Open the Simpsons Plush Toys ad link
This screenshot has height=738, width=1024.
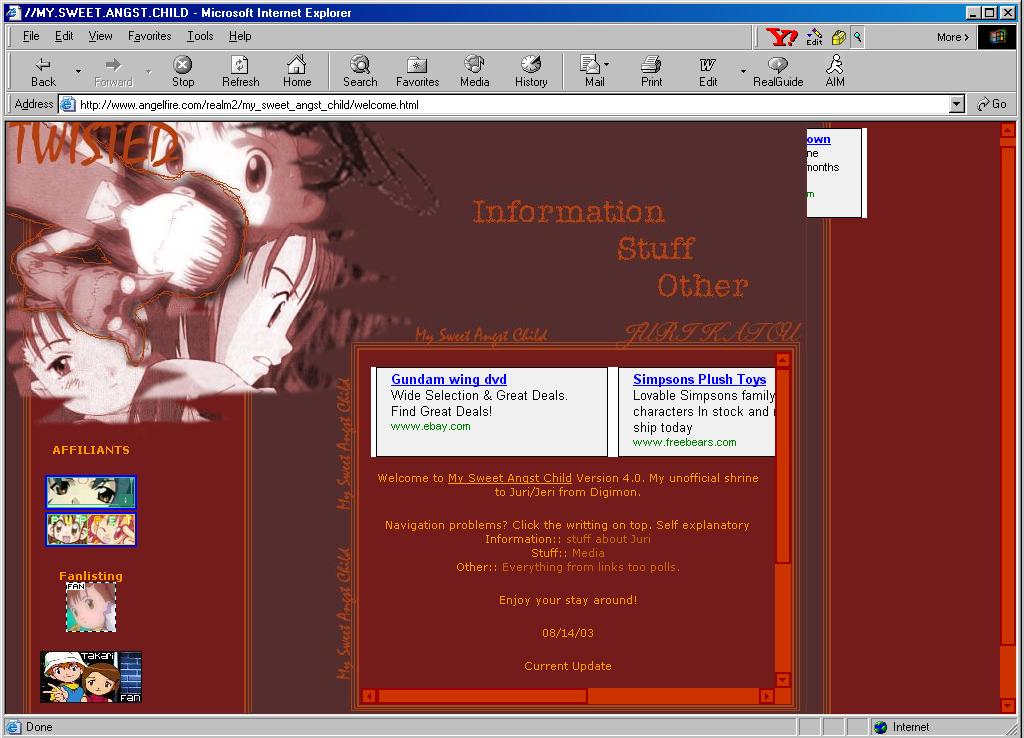[699, 379]
